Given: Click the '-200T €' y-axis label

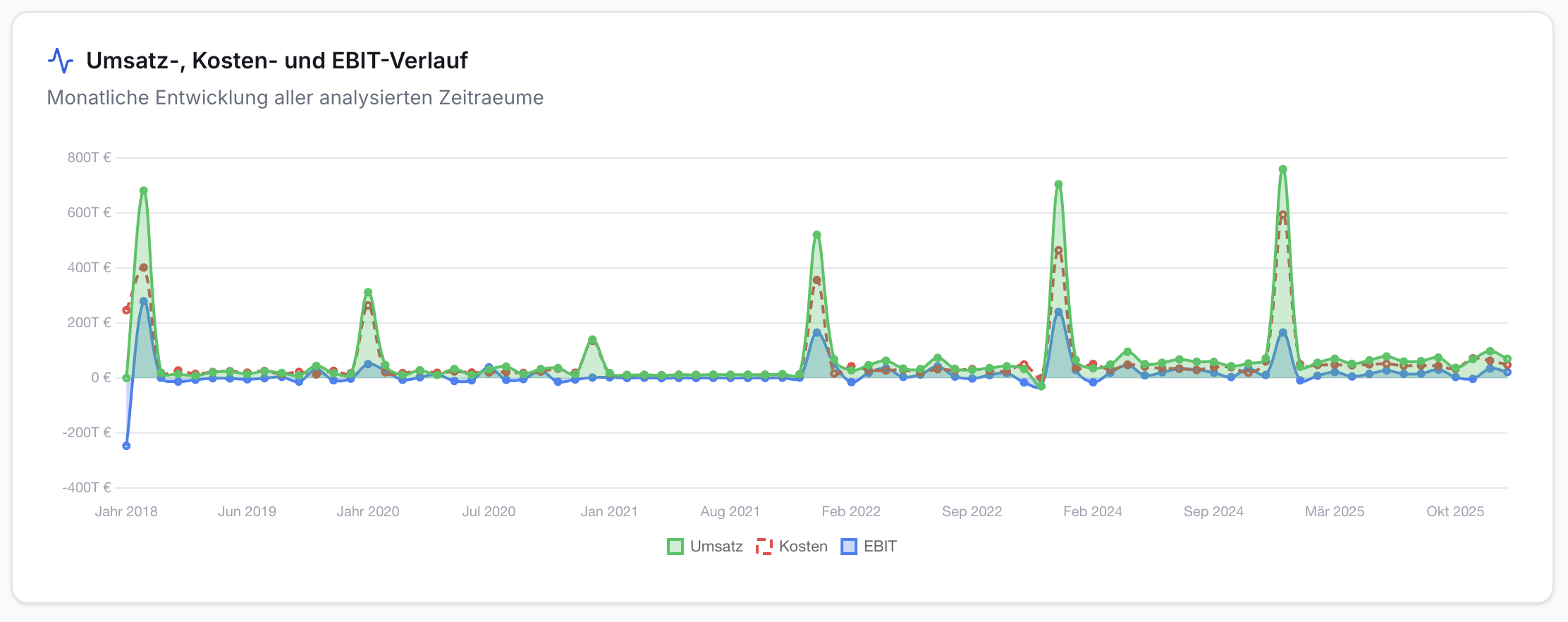Looking at the screenshot, I should pyautogui.click(x=87, y=432).
